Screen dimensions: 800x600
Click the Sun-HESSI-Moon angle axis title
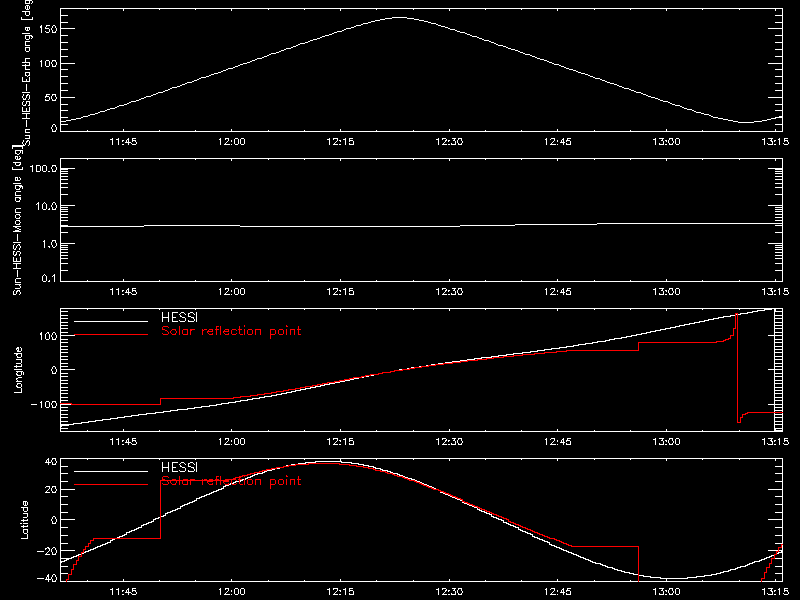[x=17, y=220]
